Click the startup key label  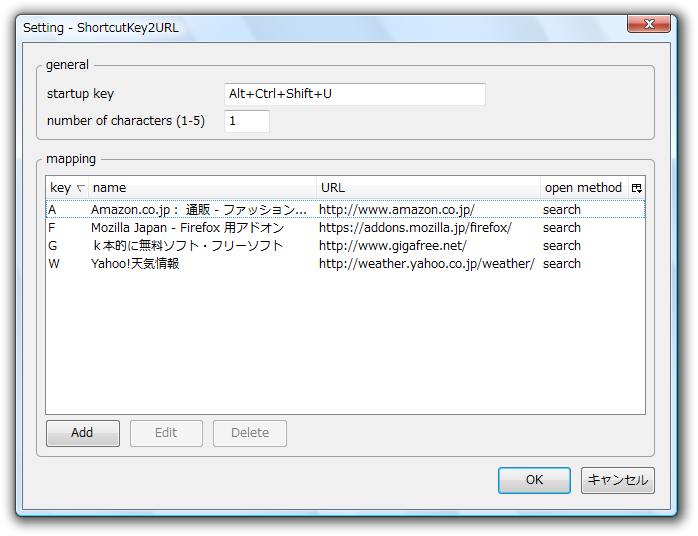point(80,94)
